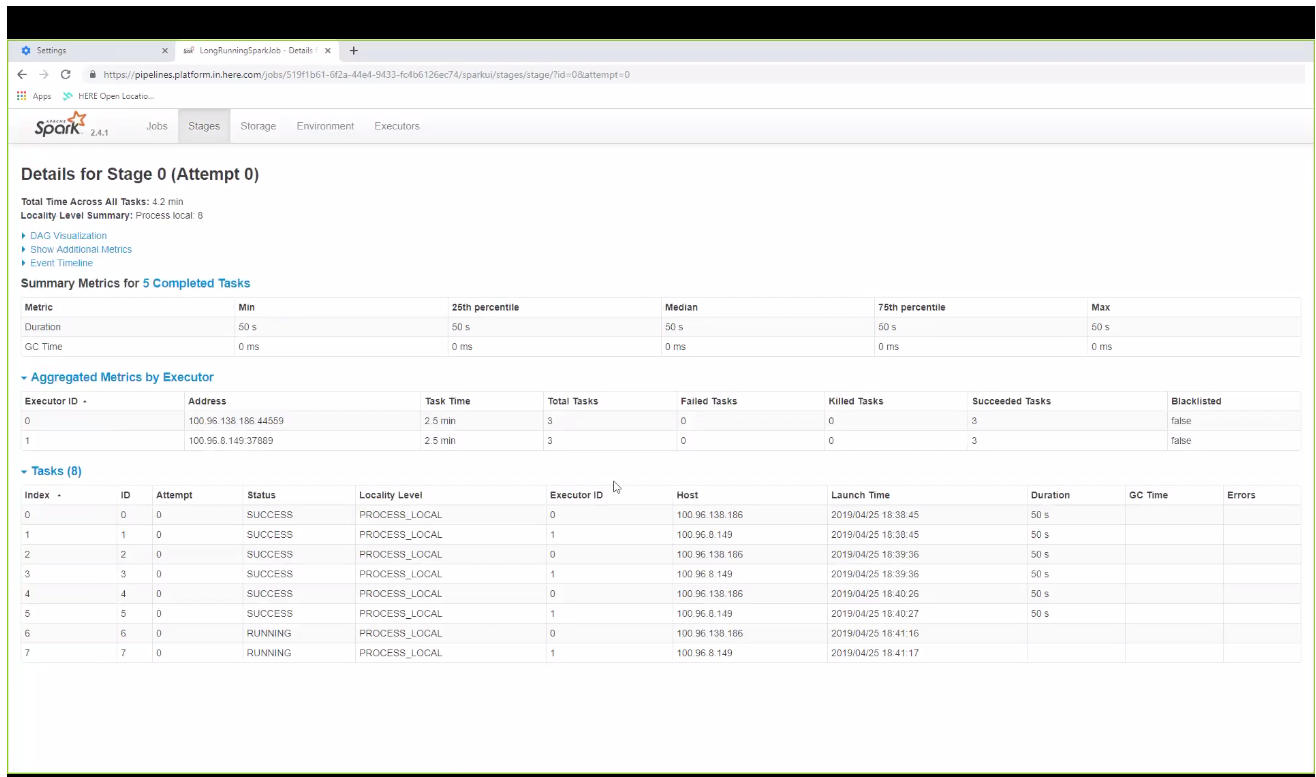Expand Show Additional Metrics

point(80,249)
